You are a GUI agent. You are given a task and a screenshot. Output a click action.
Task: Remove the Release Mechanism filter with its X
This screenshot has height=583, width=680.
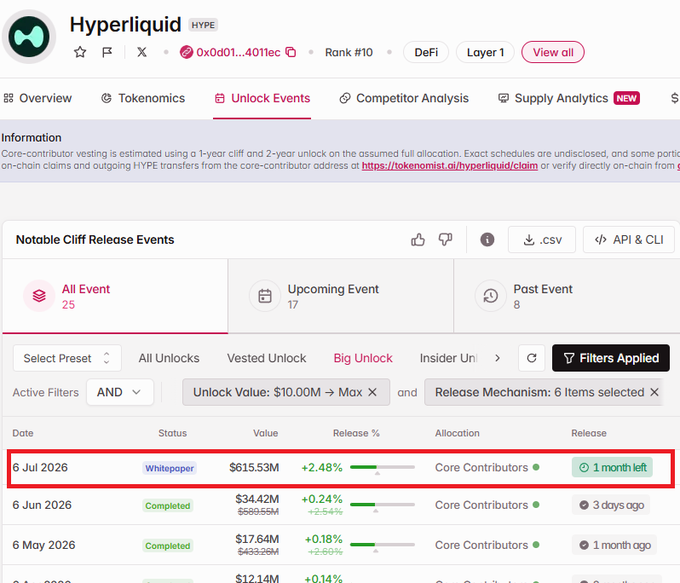pyautogui.click(x=654, y=392)
